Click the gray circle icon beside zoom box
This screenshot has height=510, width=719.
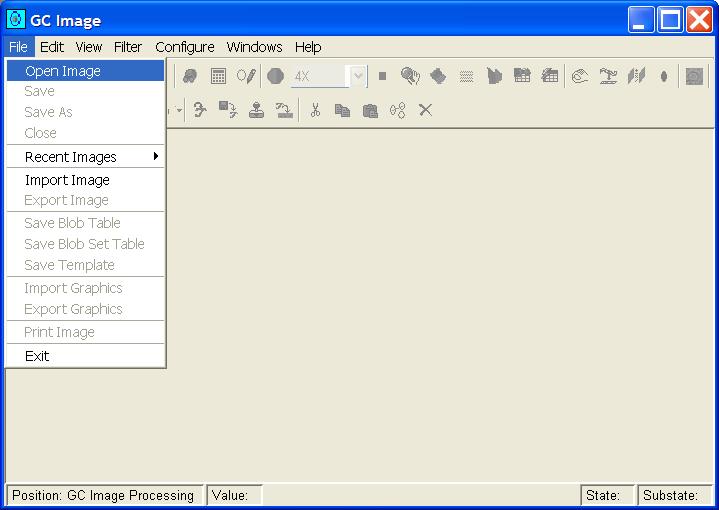[275, 76]
